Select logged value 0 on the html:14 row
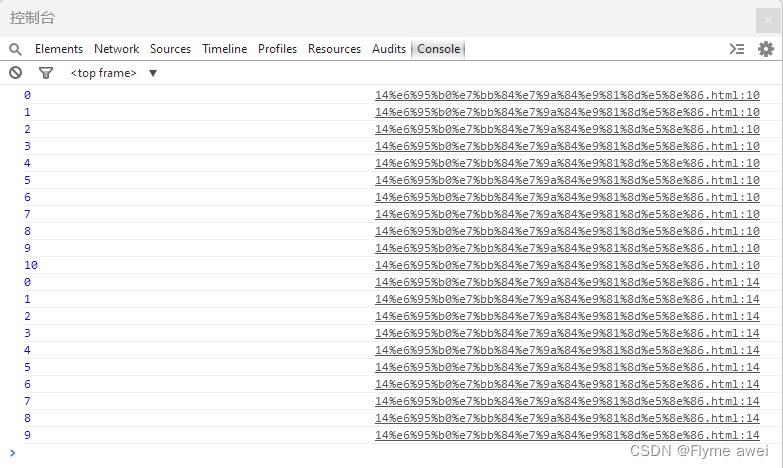This screenshot has height=468, width=783. click(27, 282)
